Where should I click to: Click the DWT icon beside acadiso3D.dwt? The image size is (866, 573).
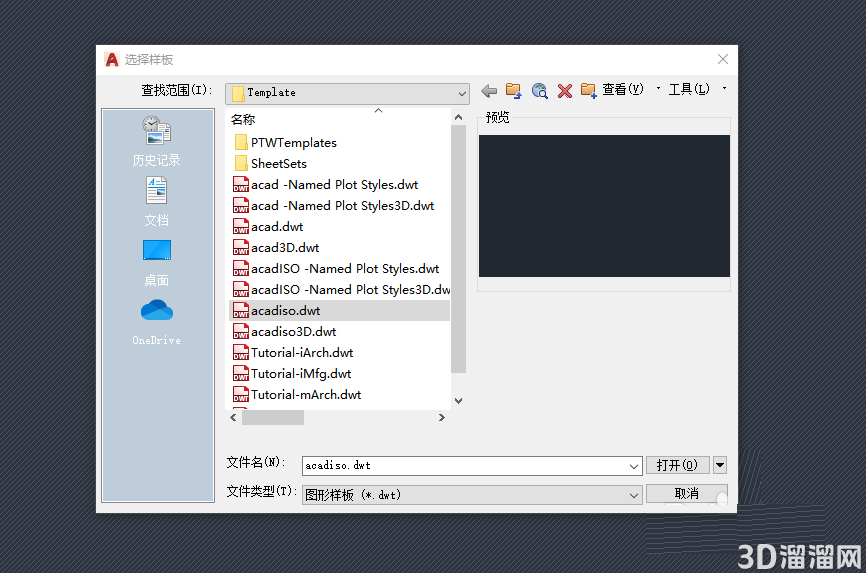point(241,332)
